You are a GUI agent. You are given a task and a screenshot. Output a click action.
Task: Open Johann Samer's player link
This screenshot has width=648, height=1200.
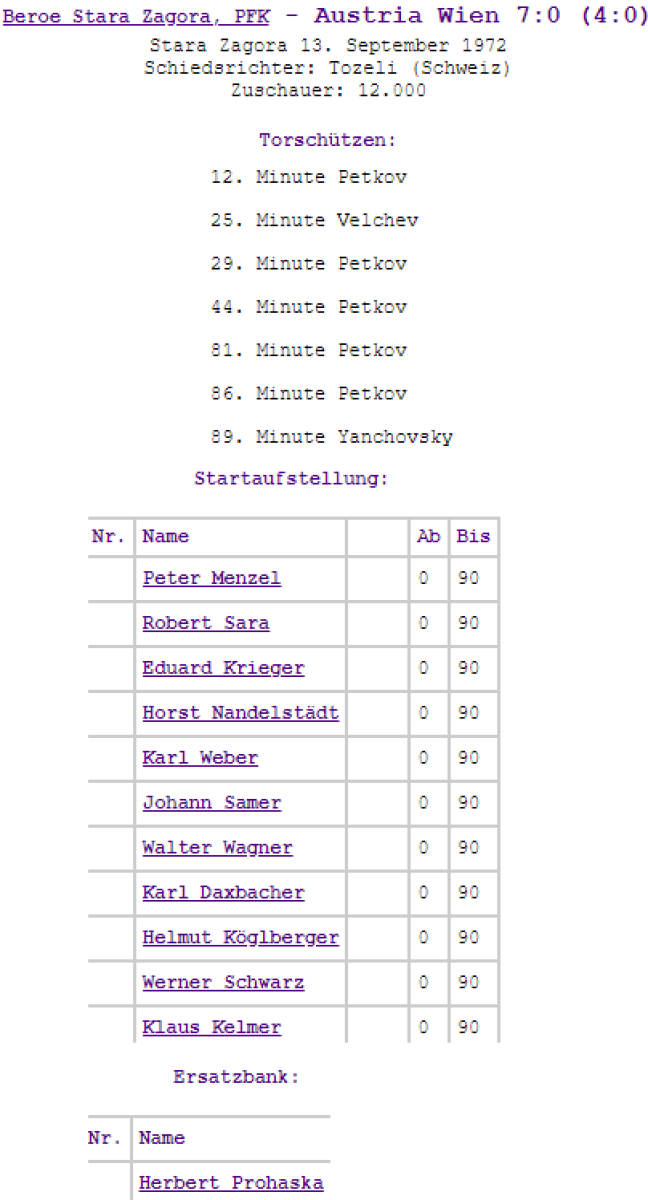[211, 803]
